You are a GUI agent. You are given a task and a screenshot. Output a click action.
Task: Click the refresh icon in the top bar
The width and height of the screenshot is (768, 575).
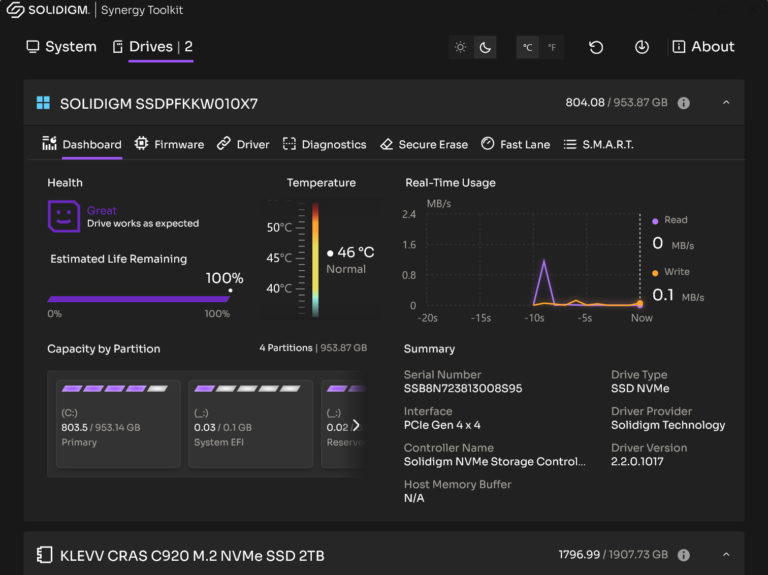pos(596,47)
